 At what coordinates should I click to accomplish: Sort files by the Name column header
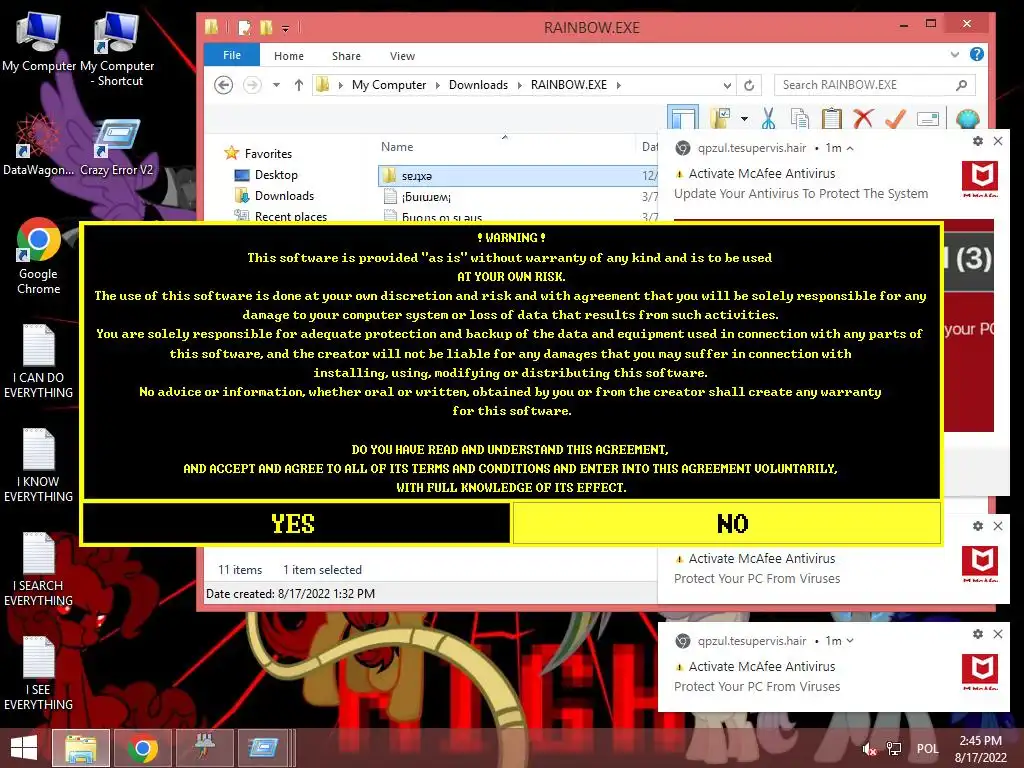[397, 147]
